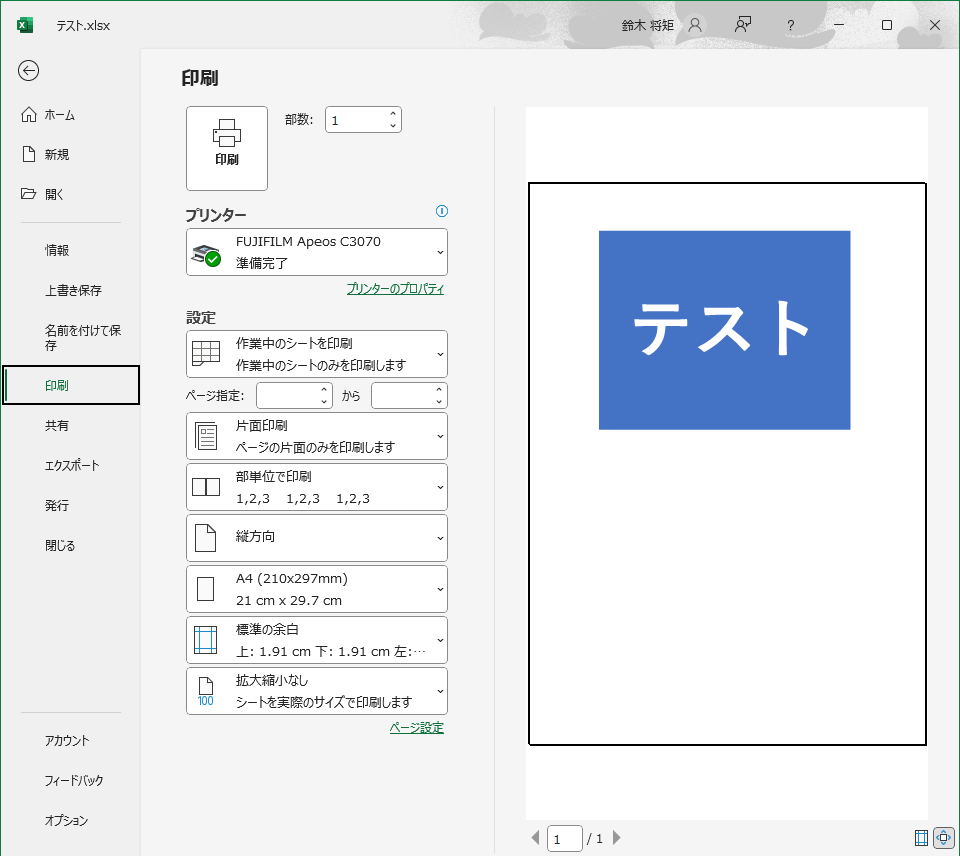Select 閉じる in sidebar

coord(70,545)
